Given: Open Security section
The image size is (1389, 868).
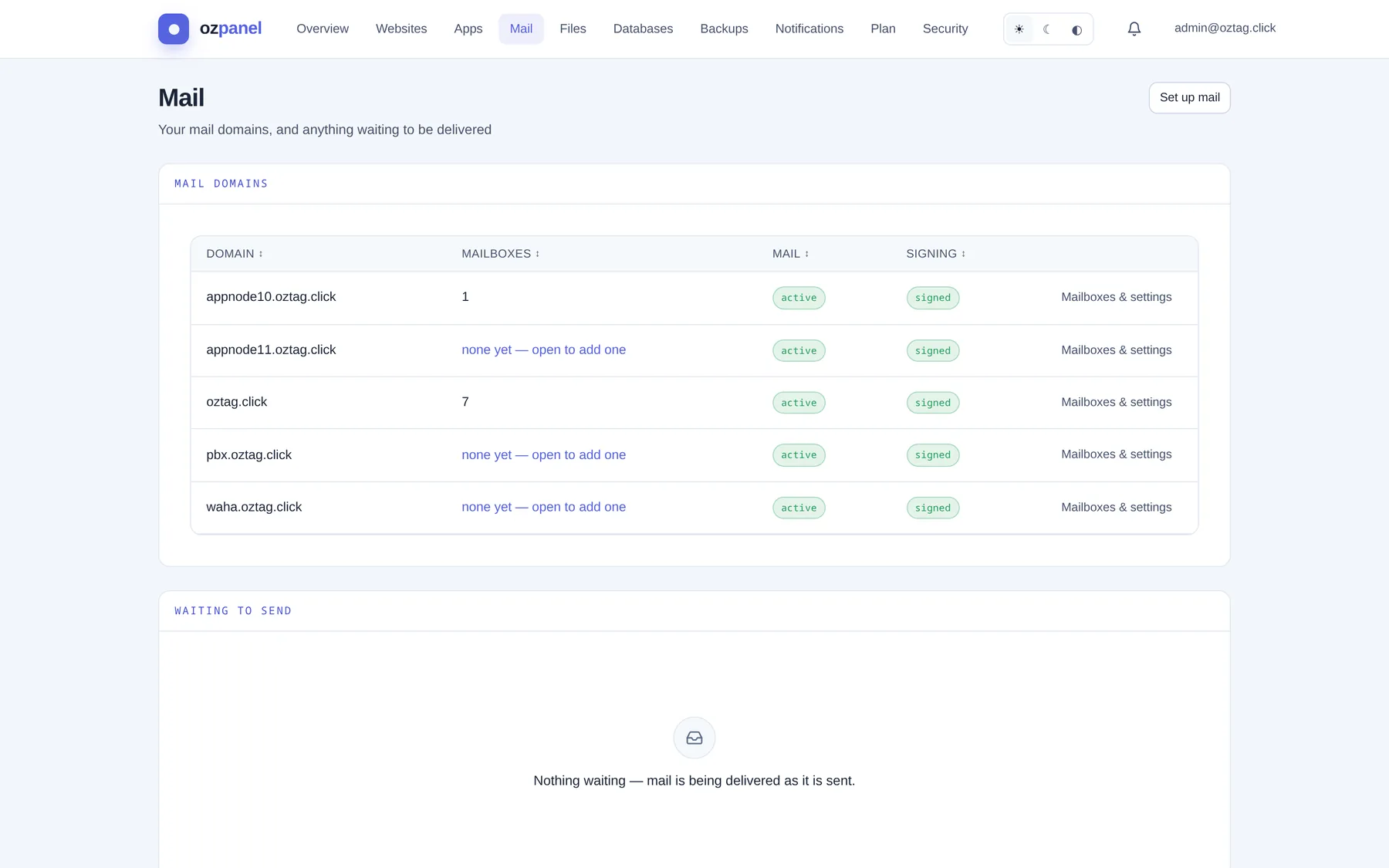Looking at the screenshot, I should coord(945,29).
